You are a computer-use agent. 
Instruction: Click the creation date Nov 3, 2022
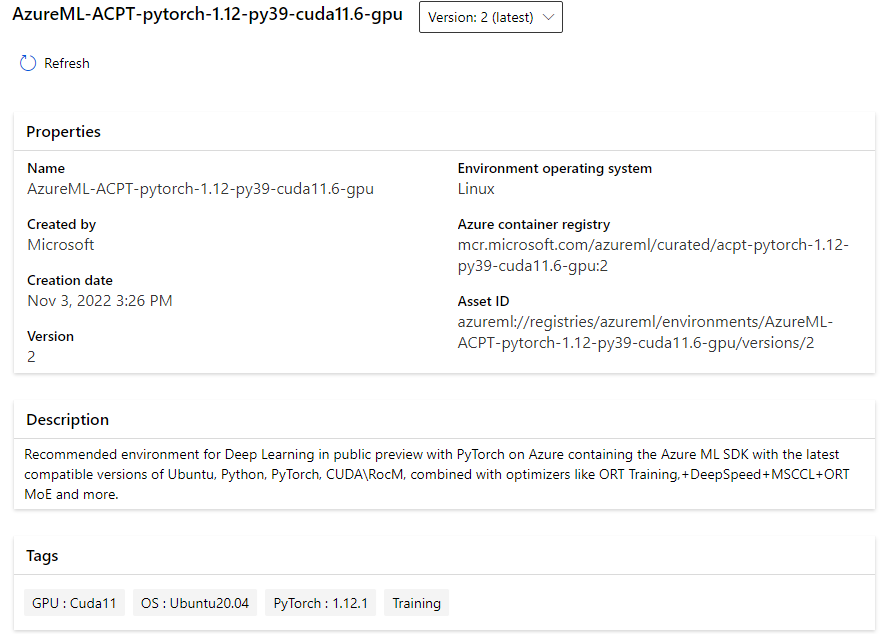pos(100,300)
